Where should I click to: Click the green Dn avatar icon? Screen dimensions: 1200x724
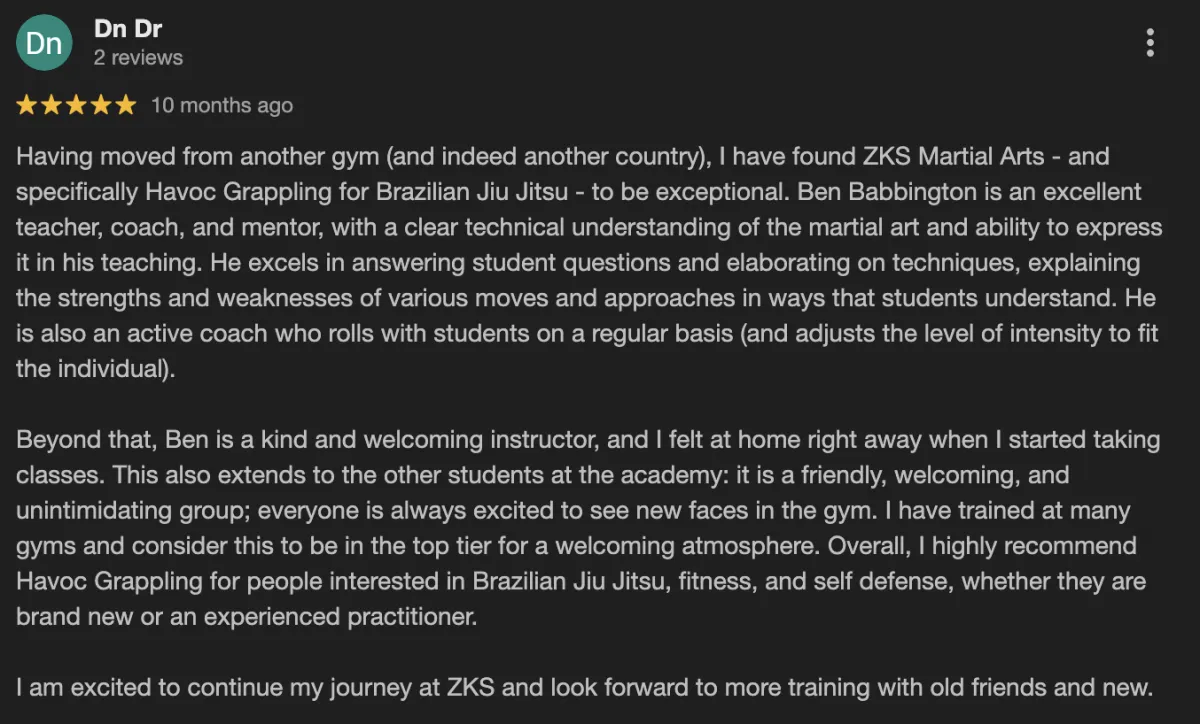tap(44, 43)
